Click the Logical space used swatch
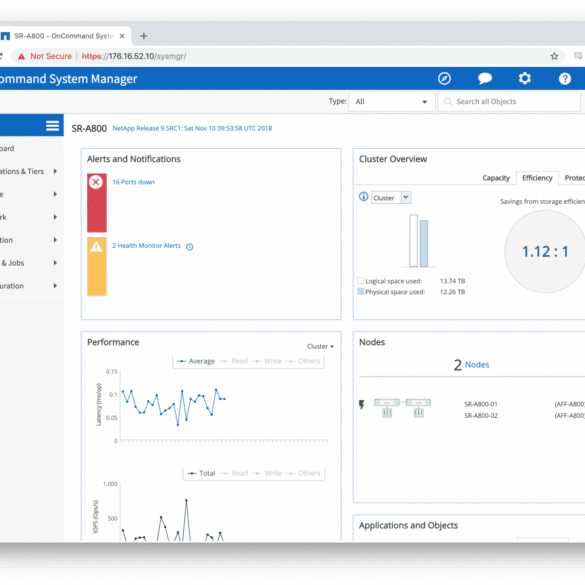Image resolution: width=585 pixels, height=585 pixels. 361,281
